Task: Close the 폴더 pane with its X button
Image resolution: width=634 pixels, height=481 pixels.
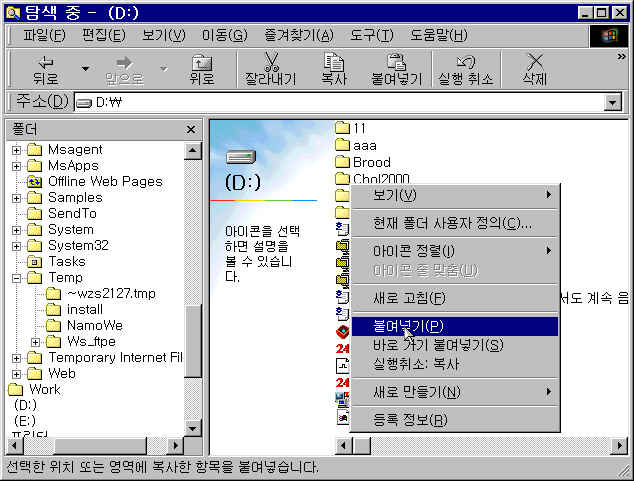Action: (191, 130)
